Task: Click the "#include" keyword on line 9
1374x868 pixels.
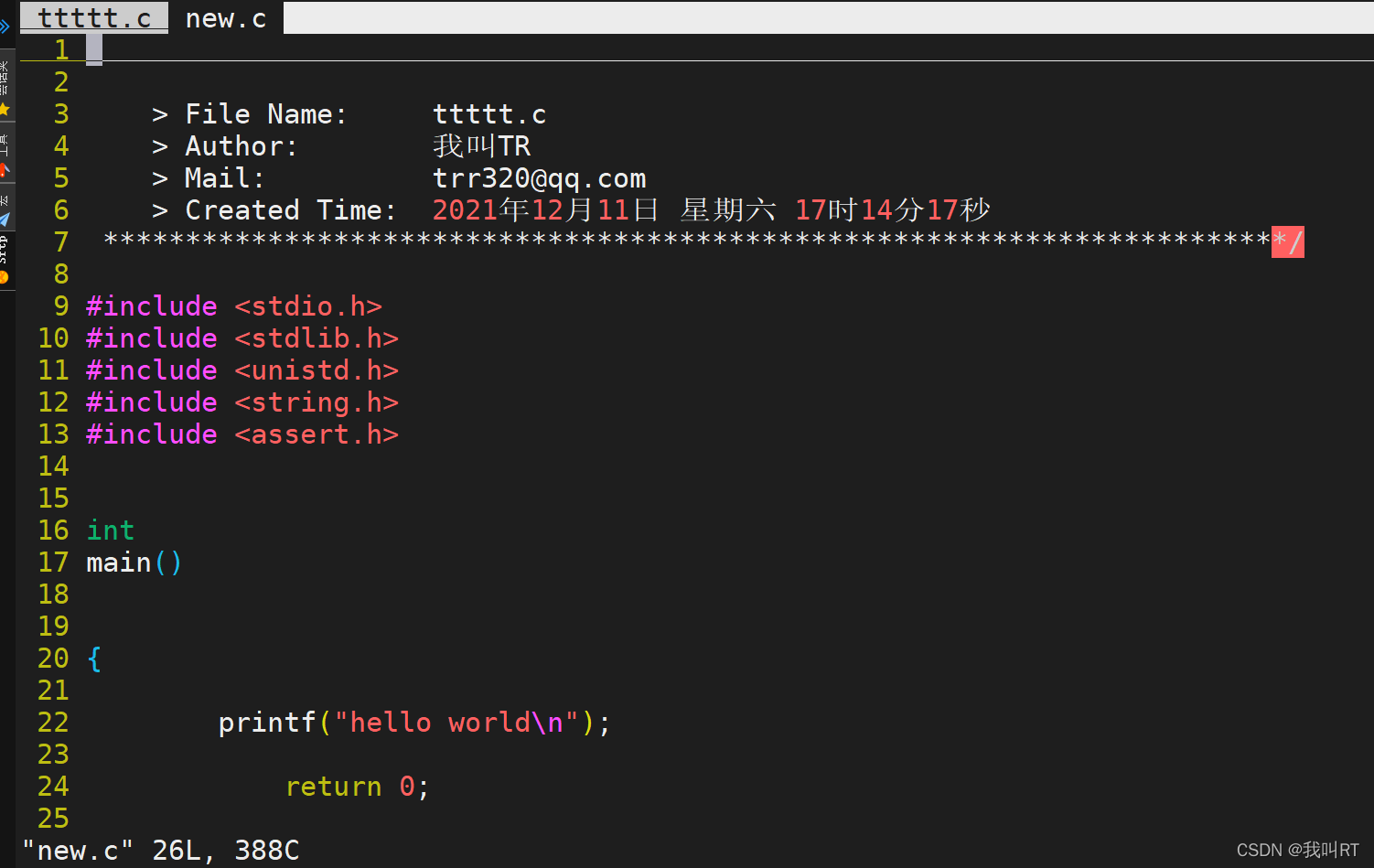Action: point(152,306)
